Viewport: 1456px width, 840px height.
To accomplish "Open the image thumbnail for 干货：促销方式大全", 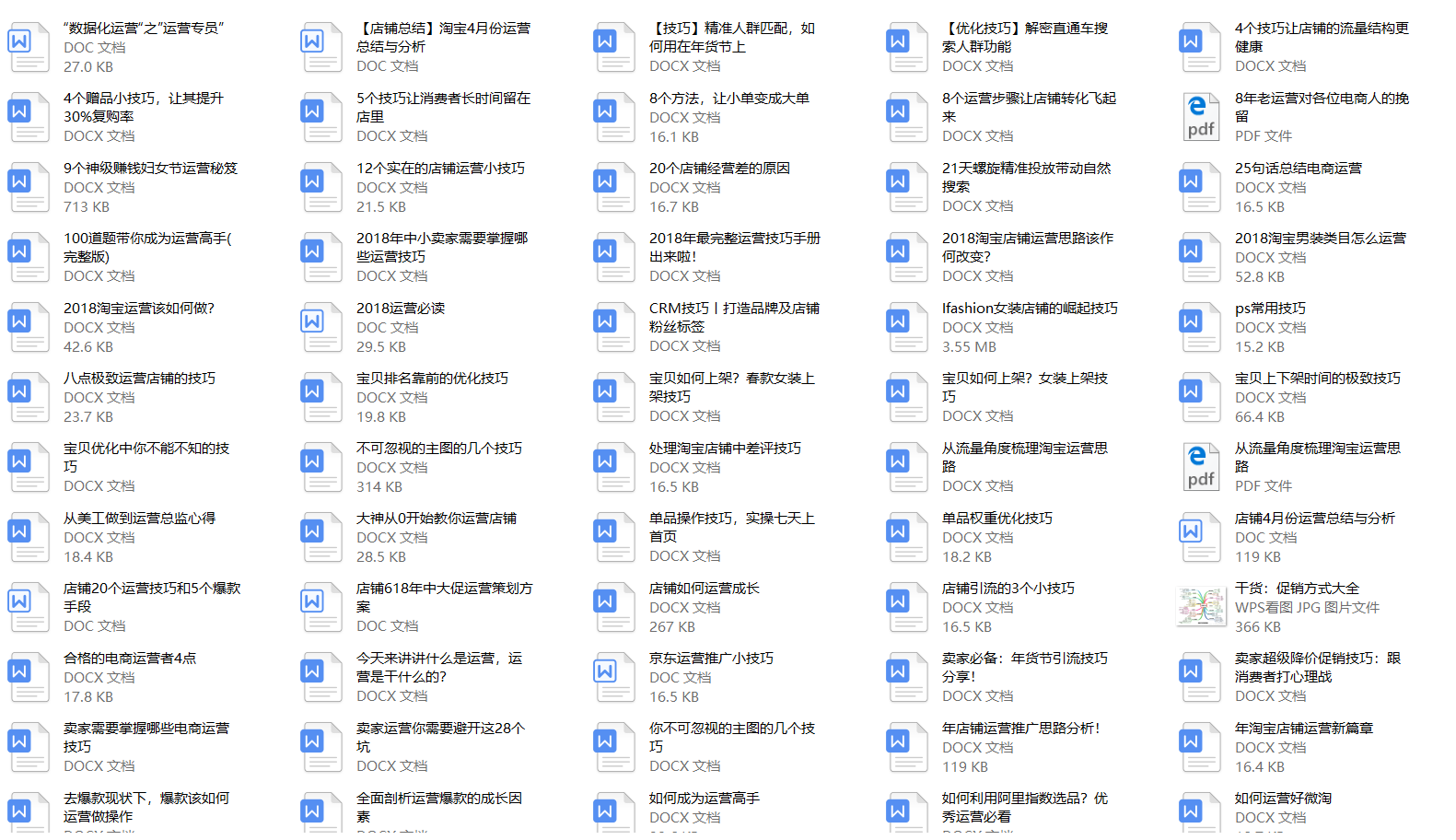I will coord(1200,607).
